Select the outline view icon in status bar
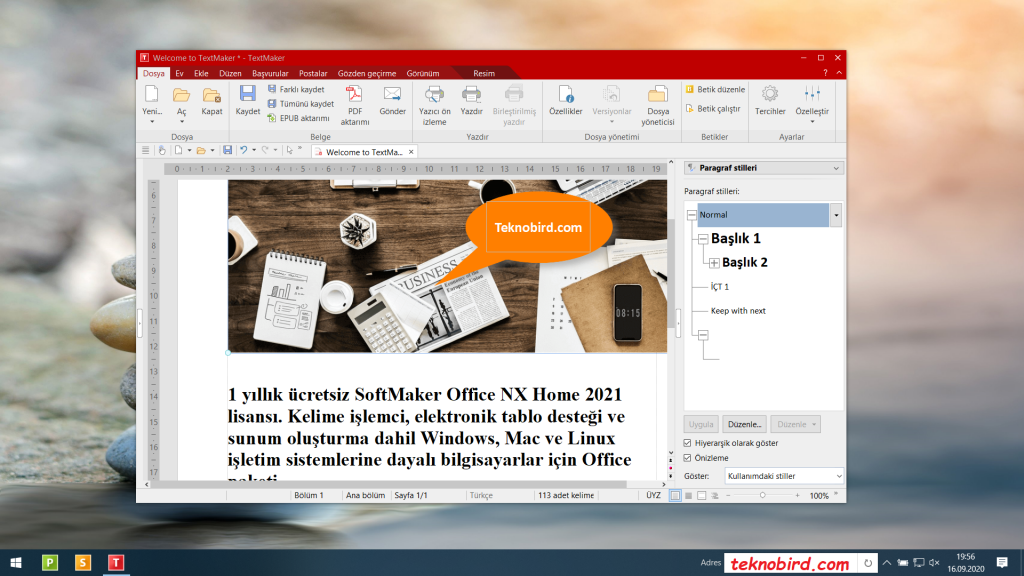 pos(714,496)
